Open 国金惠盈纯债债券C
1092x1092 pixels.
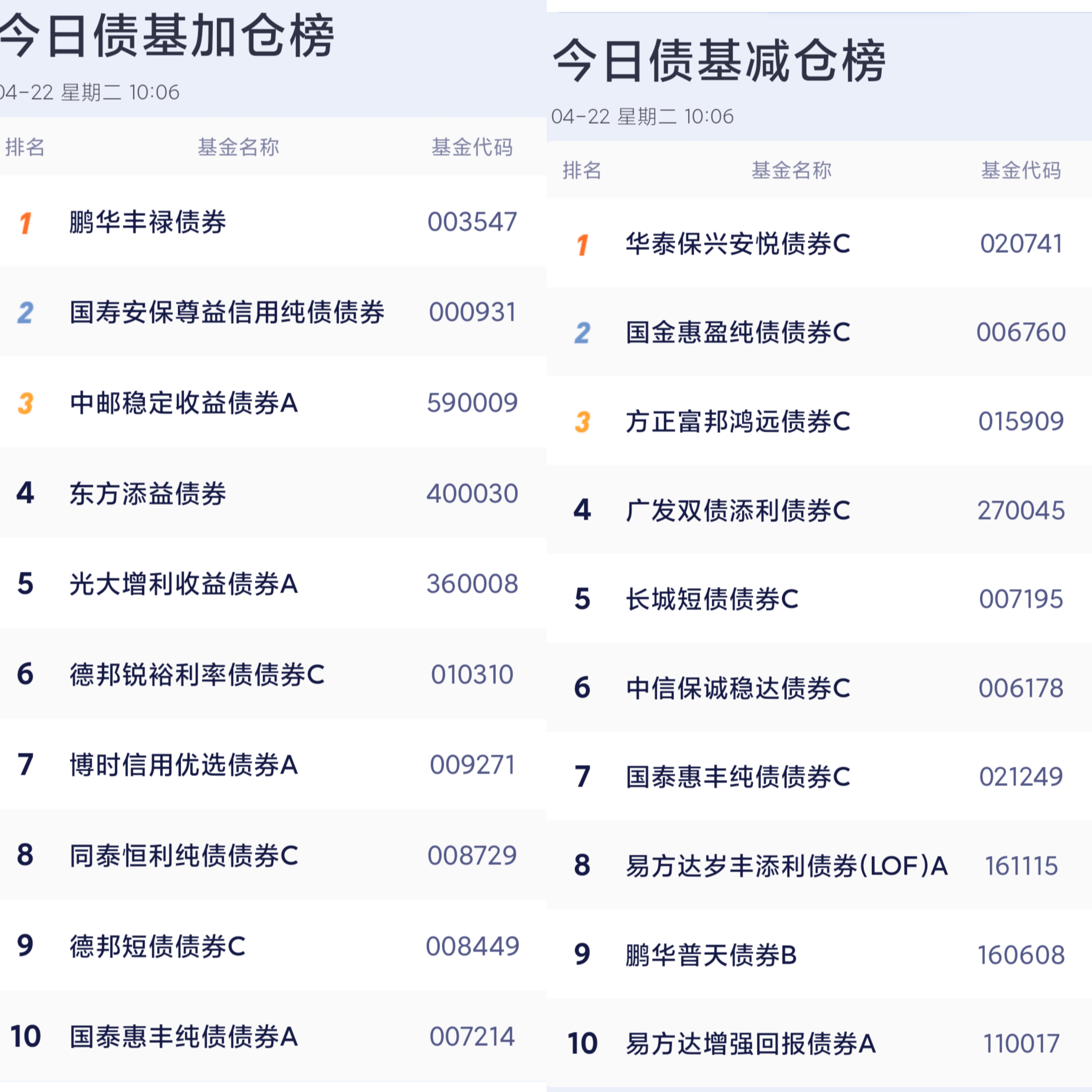click(738, 332)
